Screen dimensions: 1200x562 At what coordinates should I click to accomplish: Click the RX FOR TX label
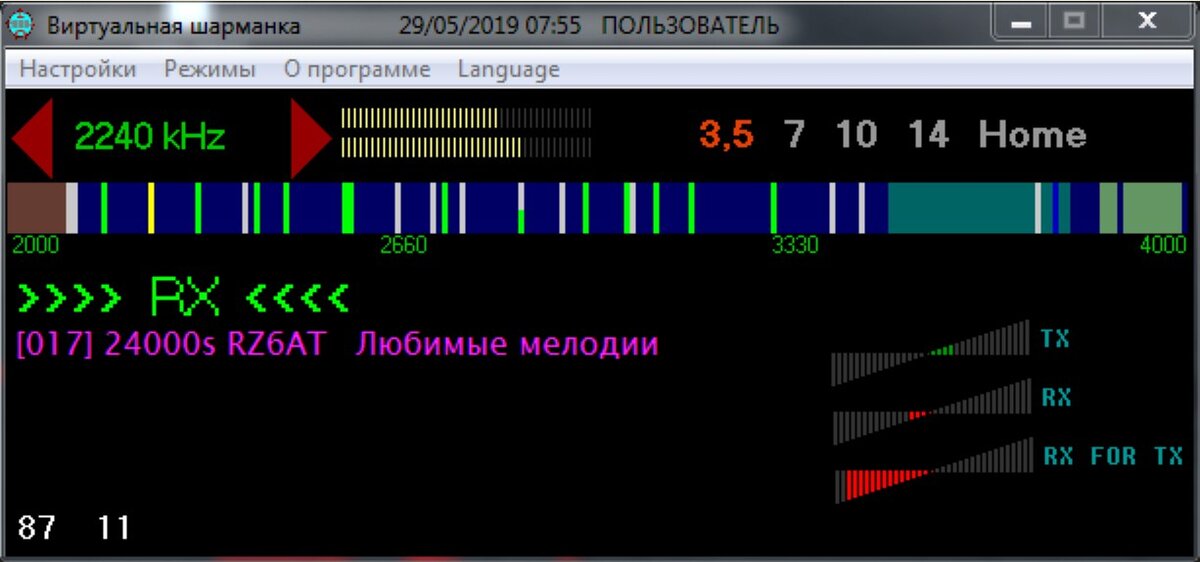pyautogui.click(x=1113, y=456)
